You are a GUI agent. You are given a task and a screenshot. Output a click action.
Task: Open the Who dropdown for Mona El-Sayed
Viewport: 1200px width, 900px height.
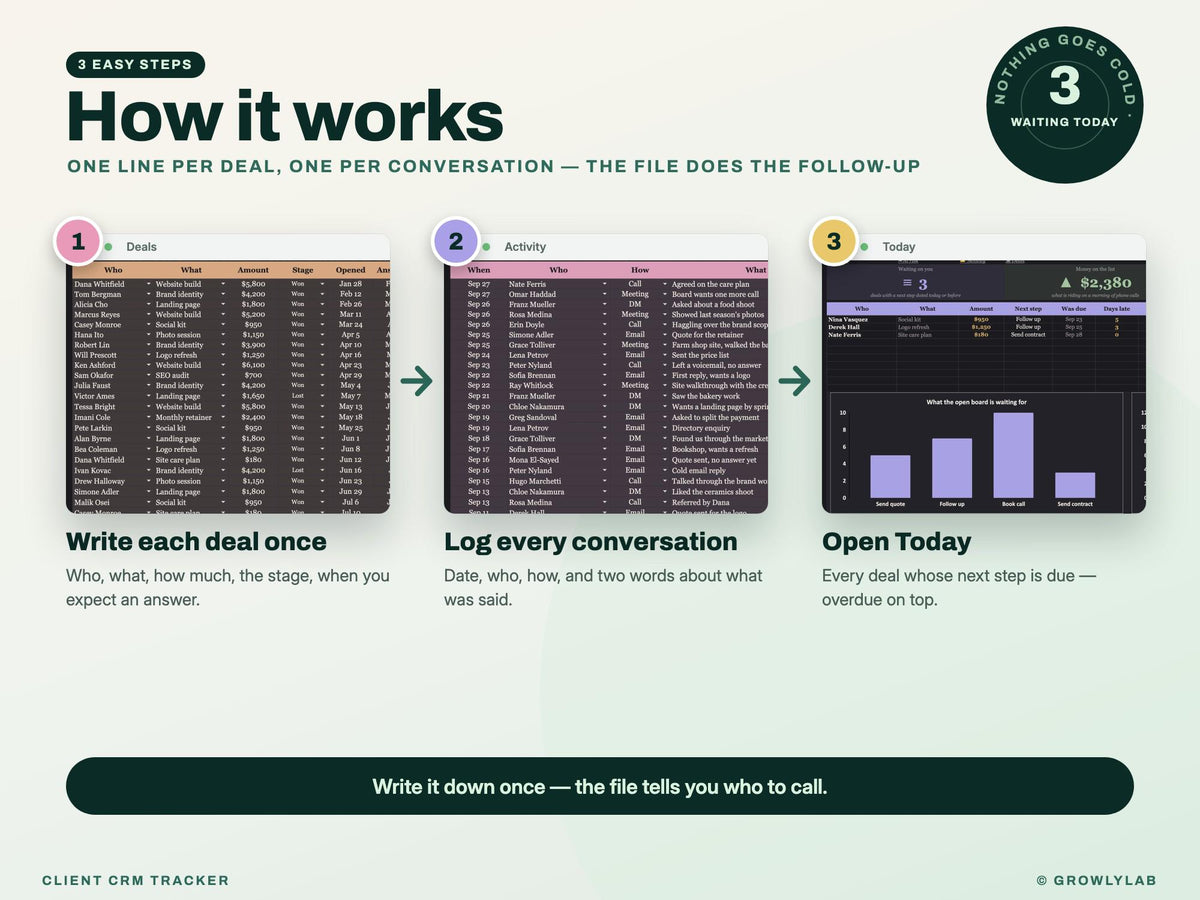coord(605,460)
